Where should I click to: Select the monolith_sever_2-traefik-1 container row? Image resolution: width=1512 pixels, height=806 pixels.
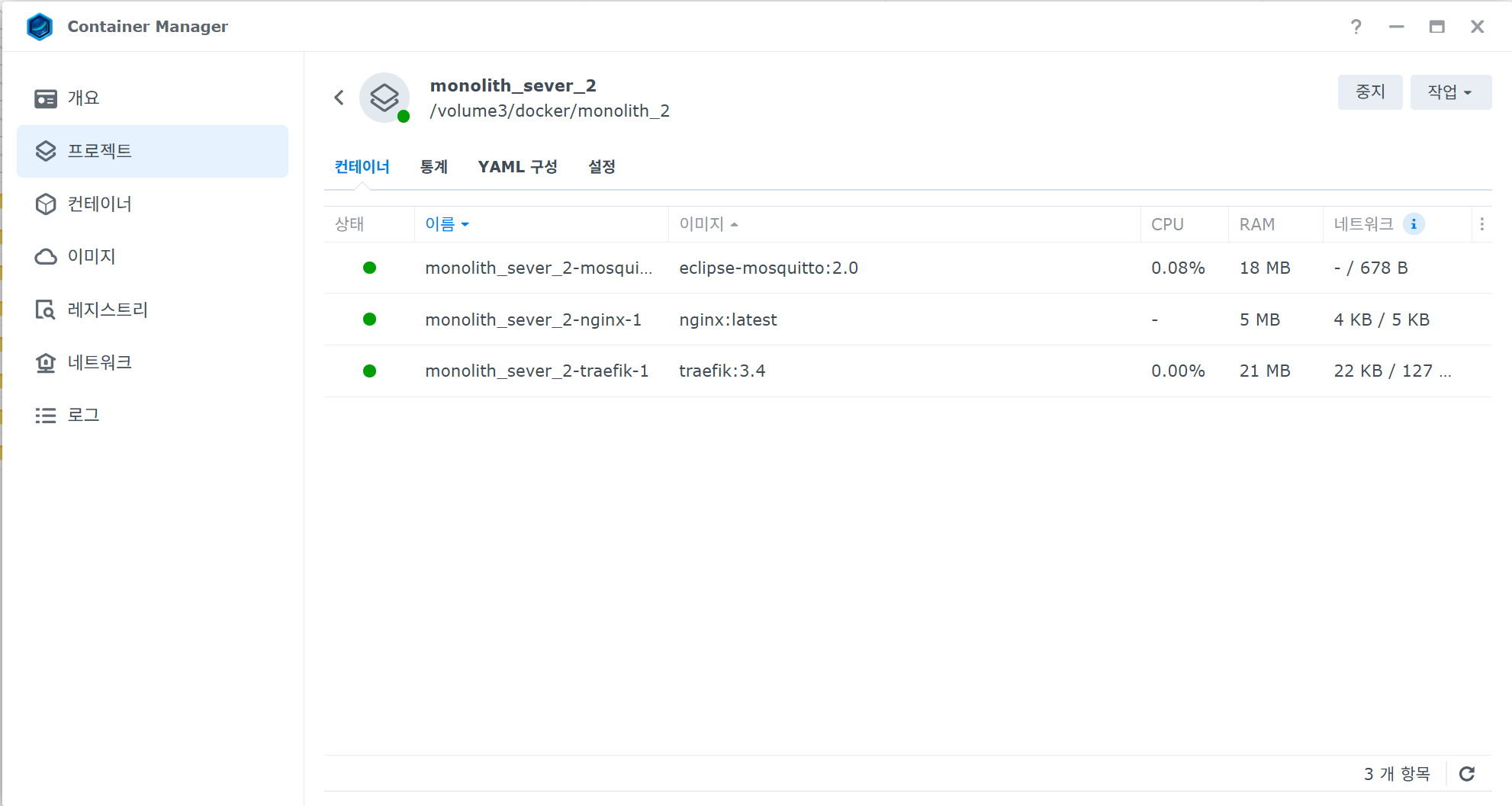[536, 371]
